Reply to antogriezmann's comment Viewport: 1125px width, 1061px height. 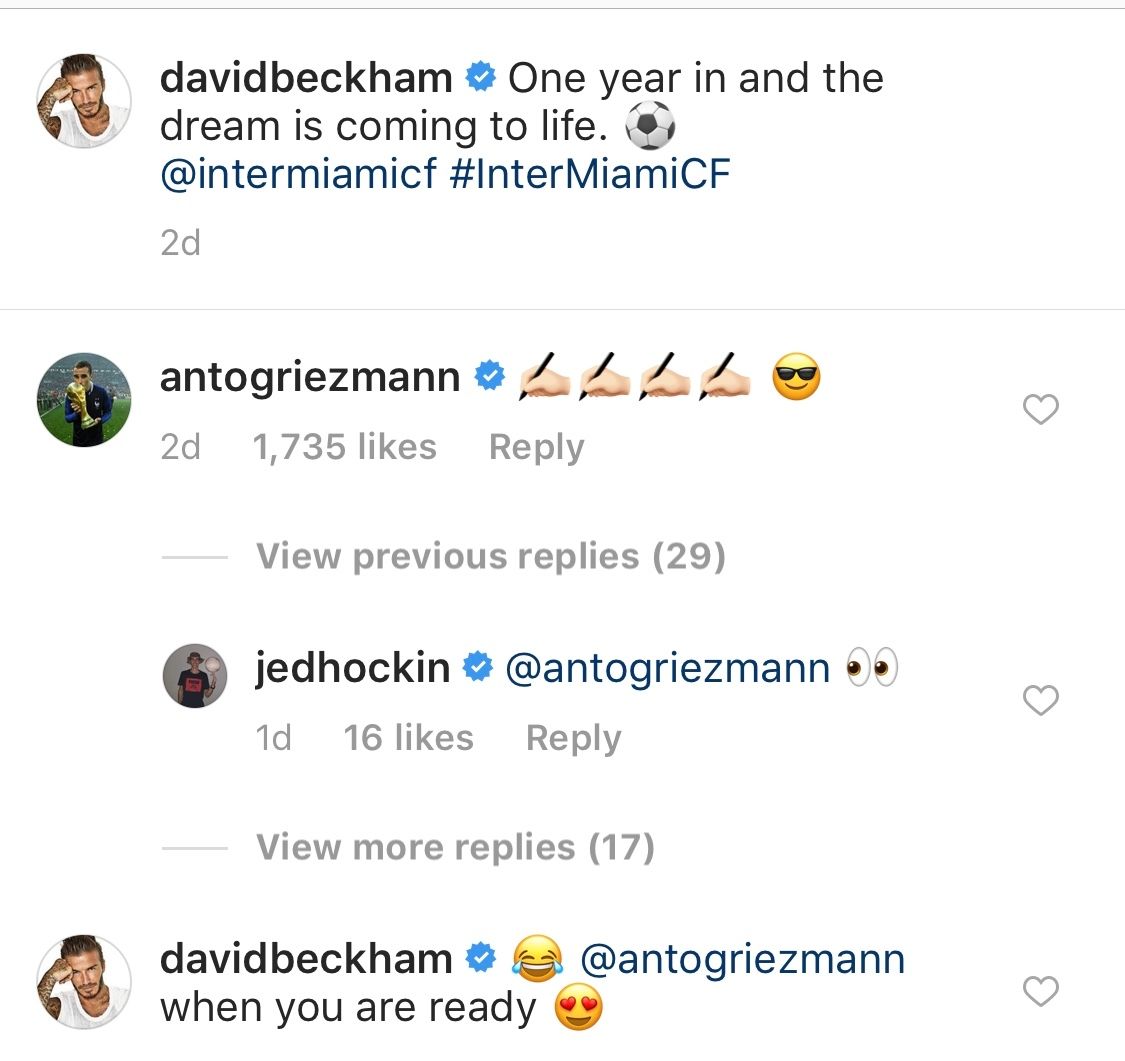(536, 447)
